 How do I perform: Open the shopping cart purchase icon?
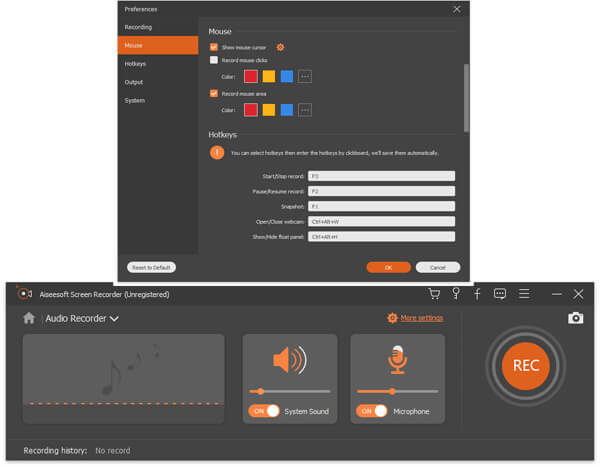pyautogui.click(x=434, y=294)
